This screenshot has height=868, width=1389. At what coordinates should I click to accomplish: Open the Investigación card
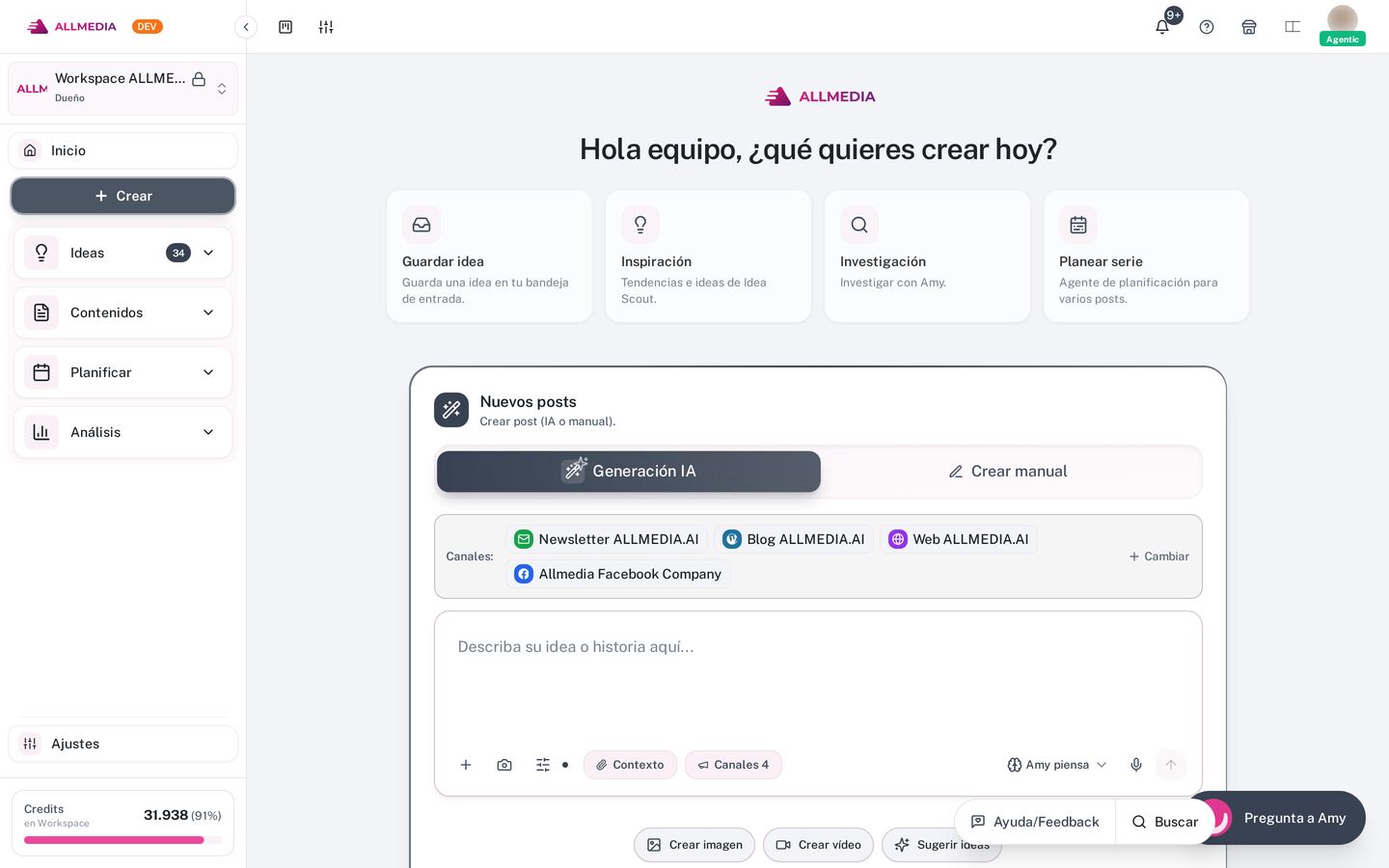928,257
